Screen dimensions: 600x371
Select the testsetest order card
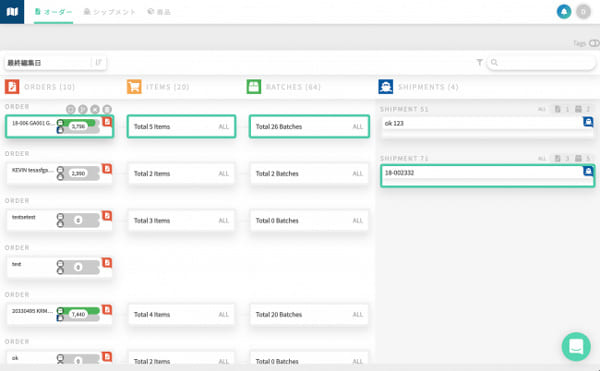pos(59,221)
